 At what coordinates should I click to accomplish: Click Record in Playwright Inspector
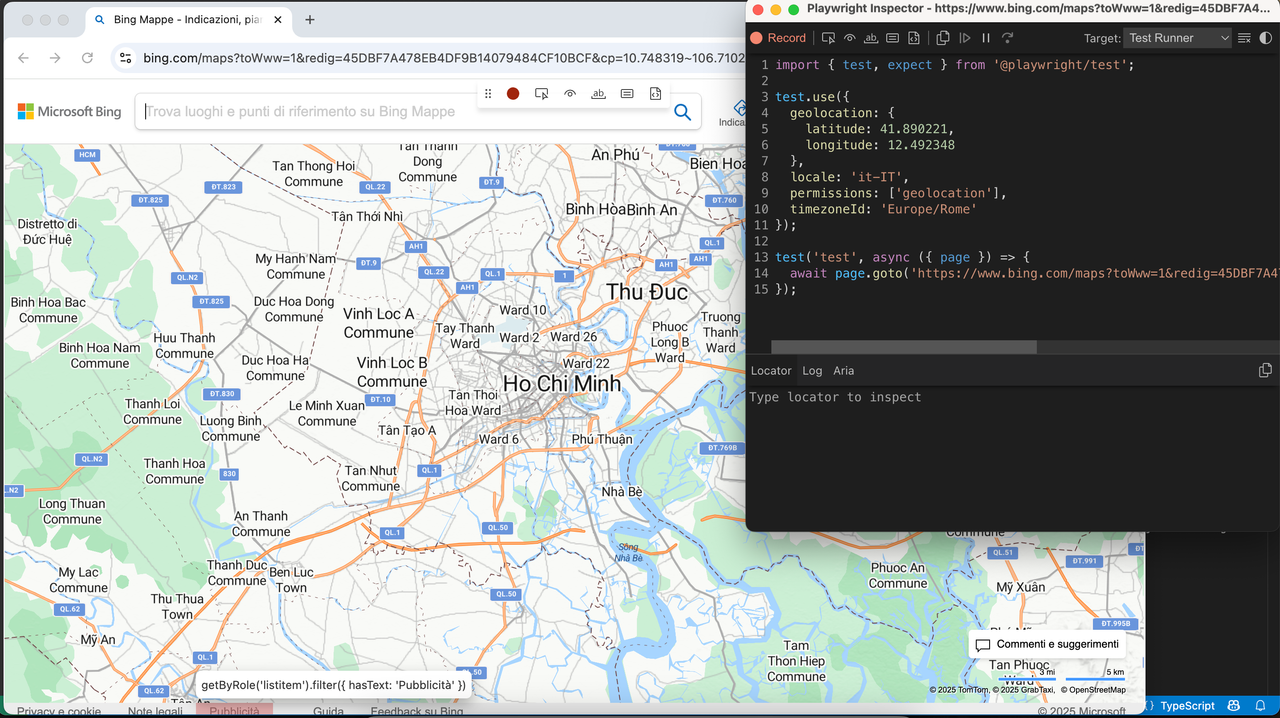click(x=779, y=38)
